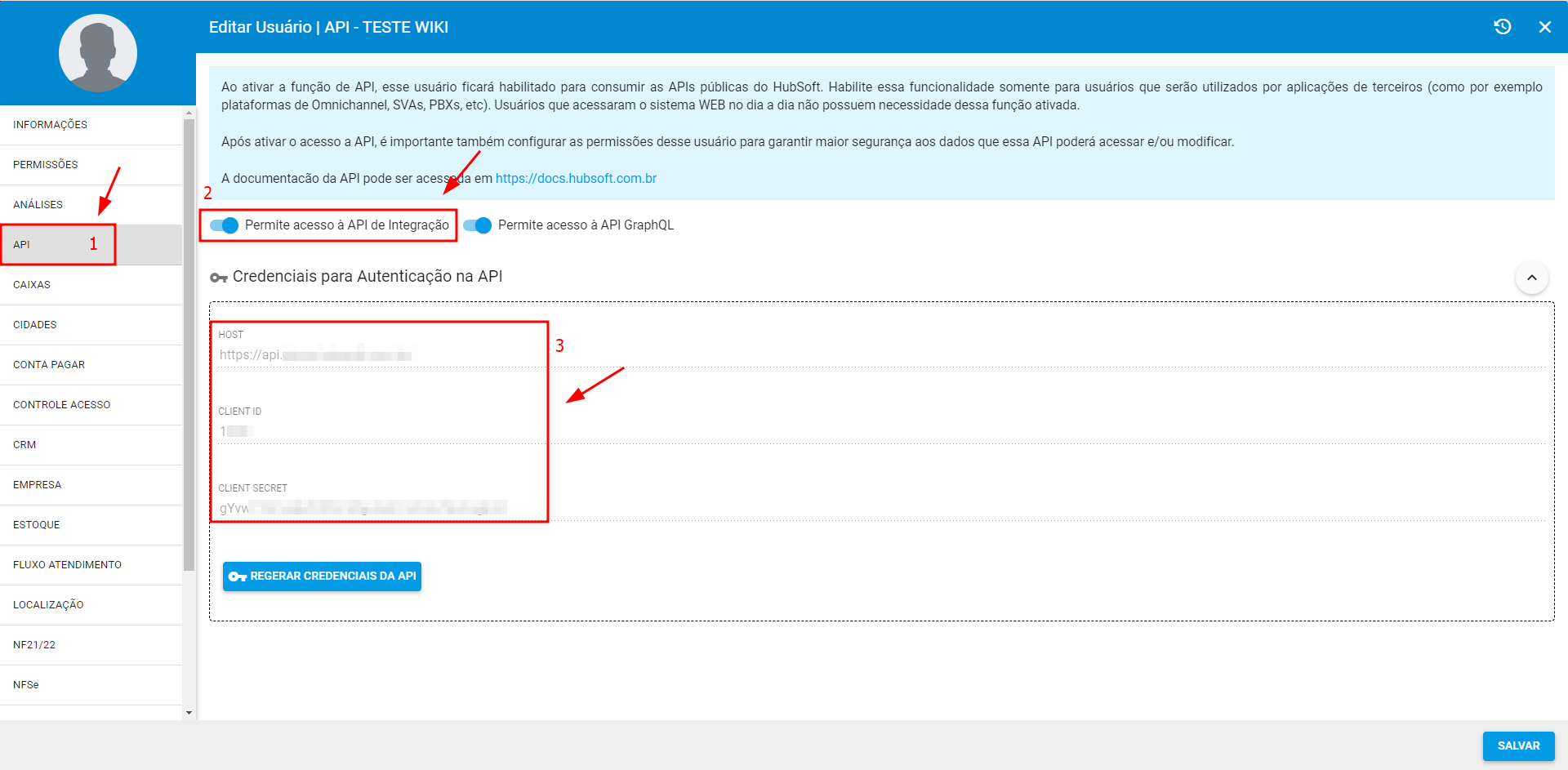1568x770 pixels.
Task: Click the dialog title Editar Usuário text
Action: [328, 27]
